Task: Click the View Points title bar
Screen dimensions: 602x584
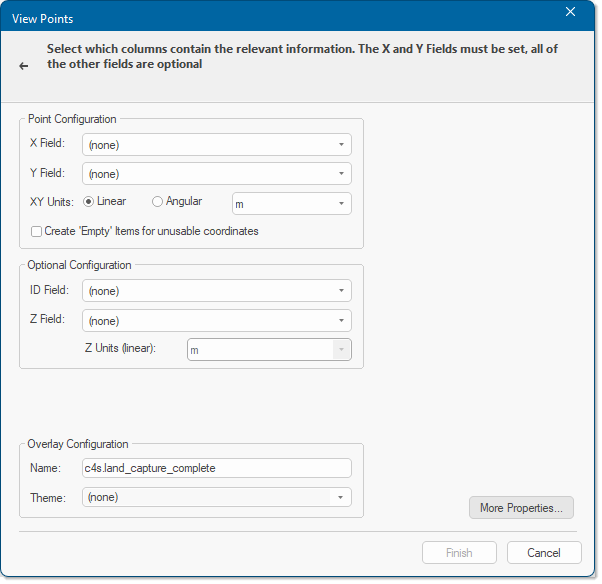Action: click(269, 18)
